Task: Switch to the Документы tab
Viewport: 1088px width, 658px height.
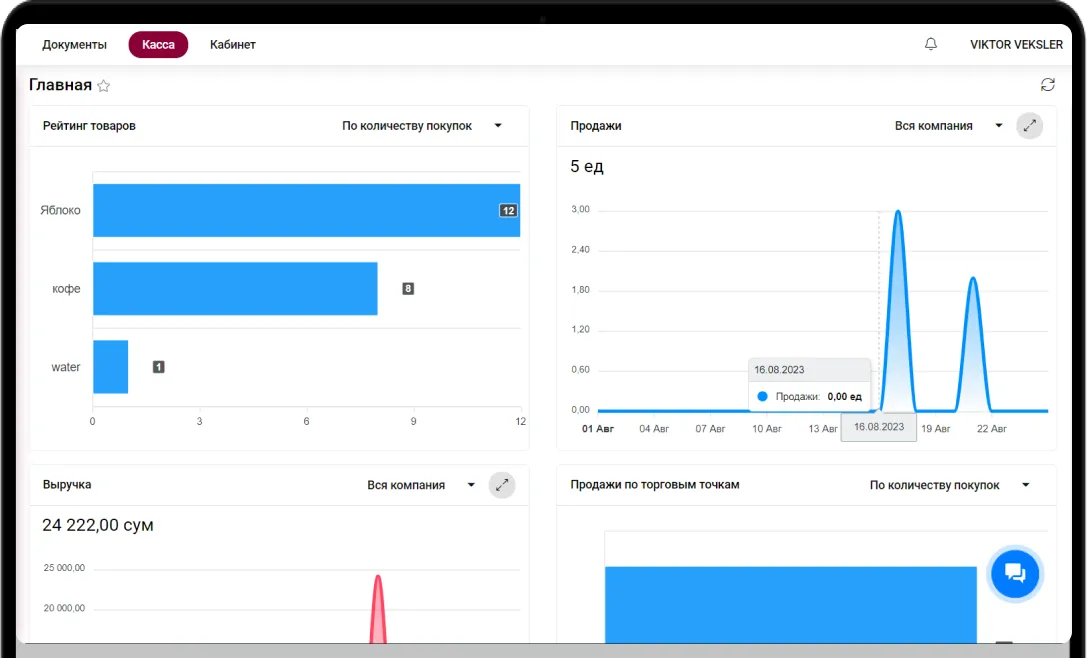Action: point(74,45)
